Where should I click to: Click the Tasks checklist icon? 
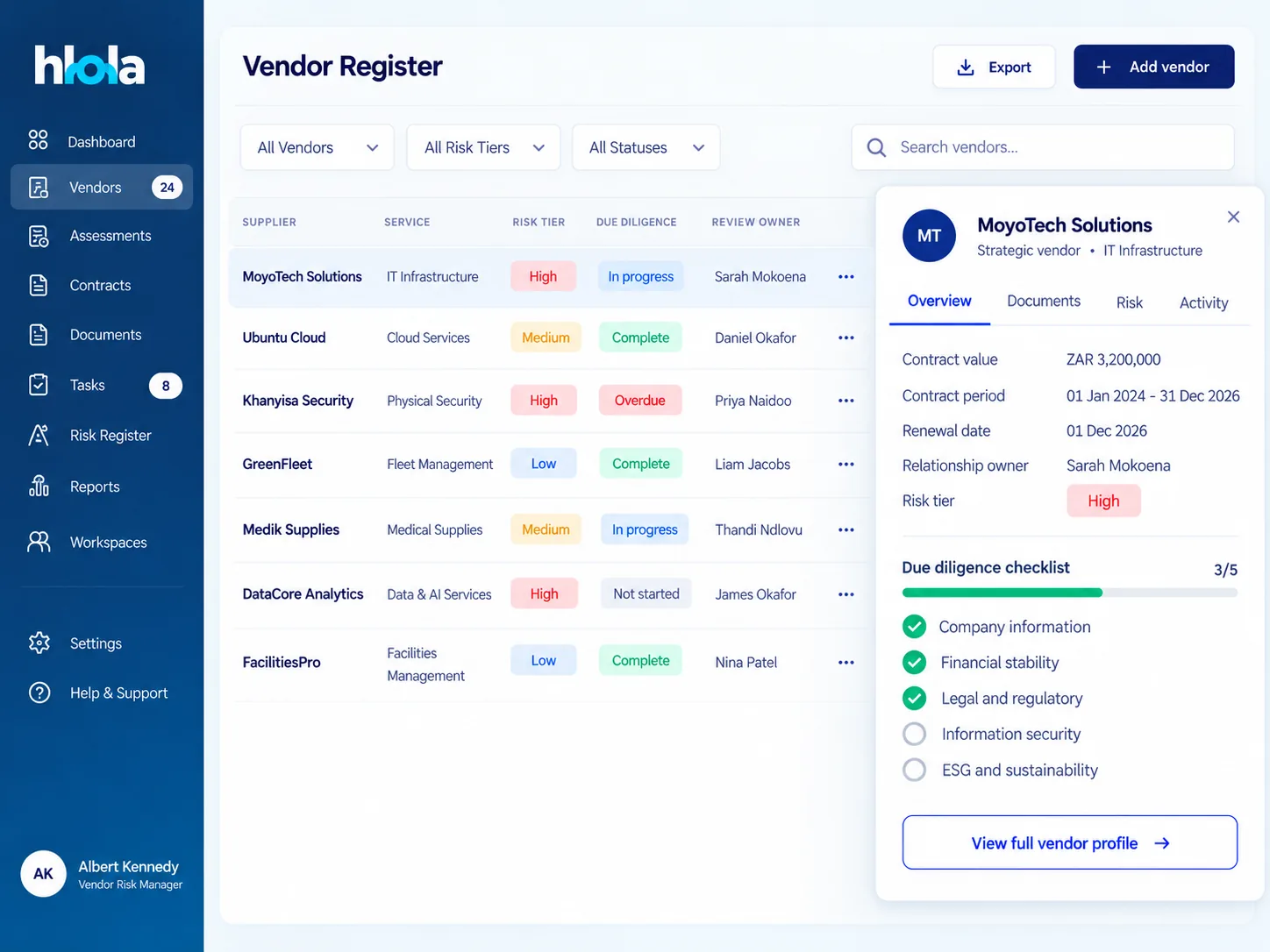[x=39, y=385]
